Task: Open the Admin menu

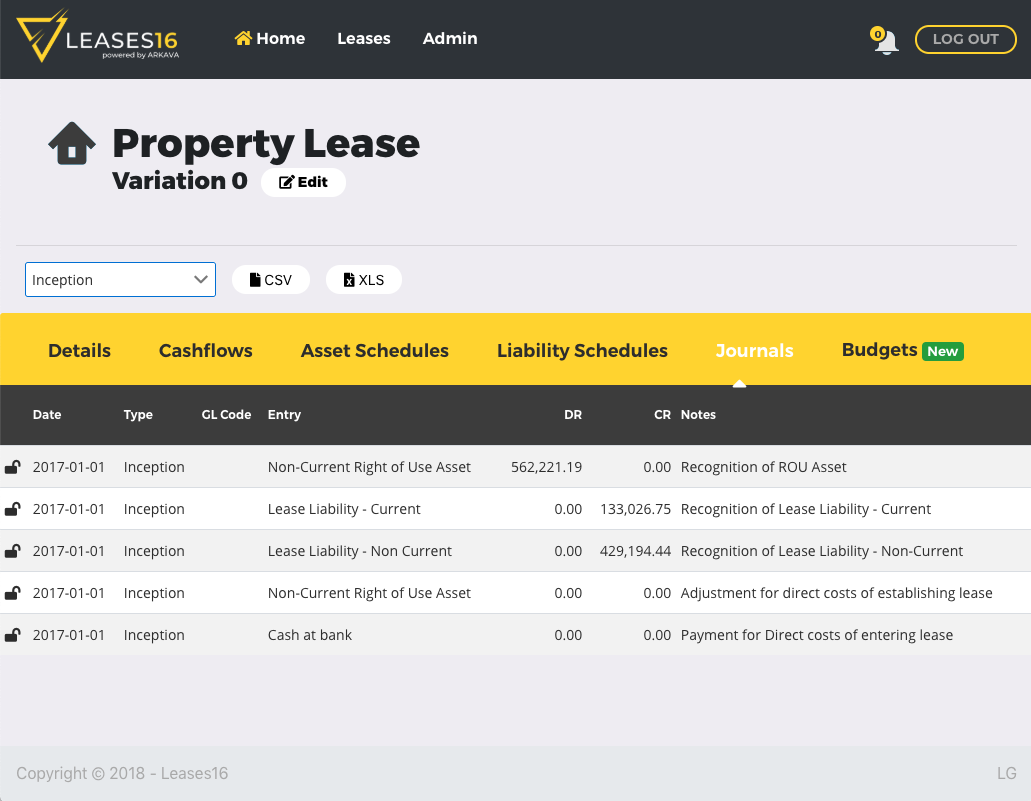Action: coord(450,38)
